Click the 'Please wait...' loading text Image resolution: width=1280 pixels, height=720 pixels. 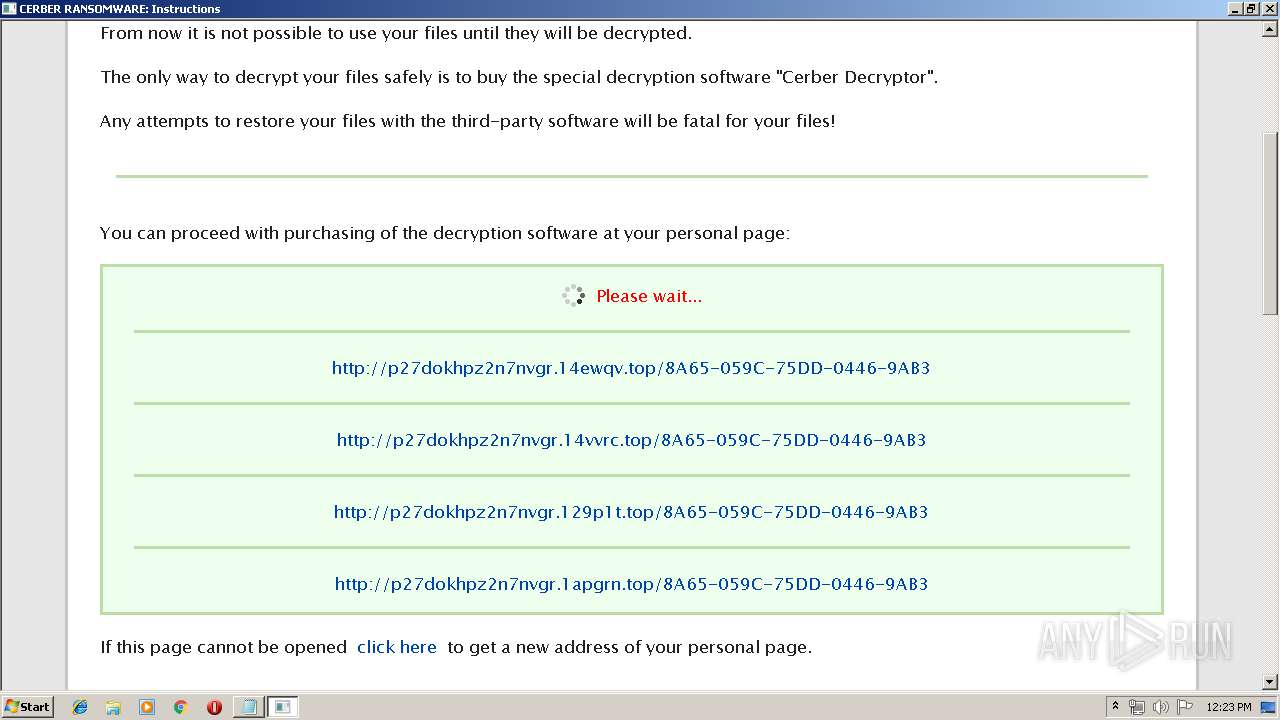click(649, 296)
